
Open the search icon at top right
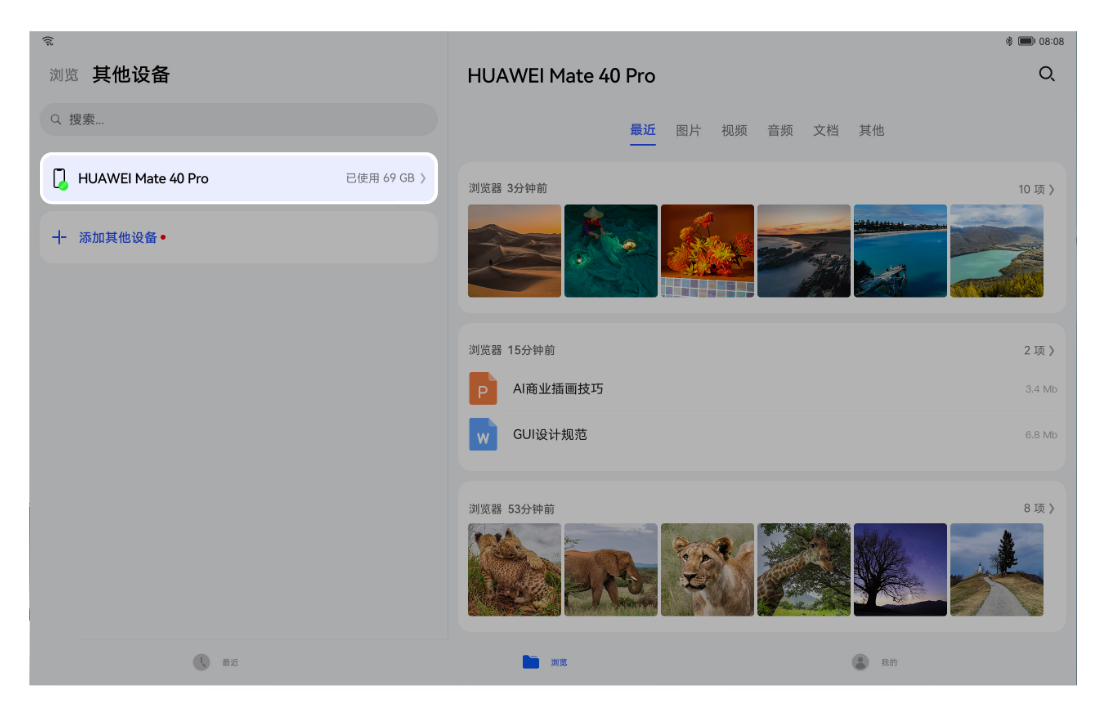click(x=1047, y=74)
